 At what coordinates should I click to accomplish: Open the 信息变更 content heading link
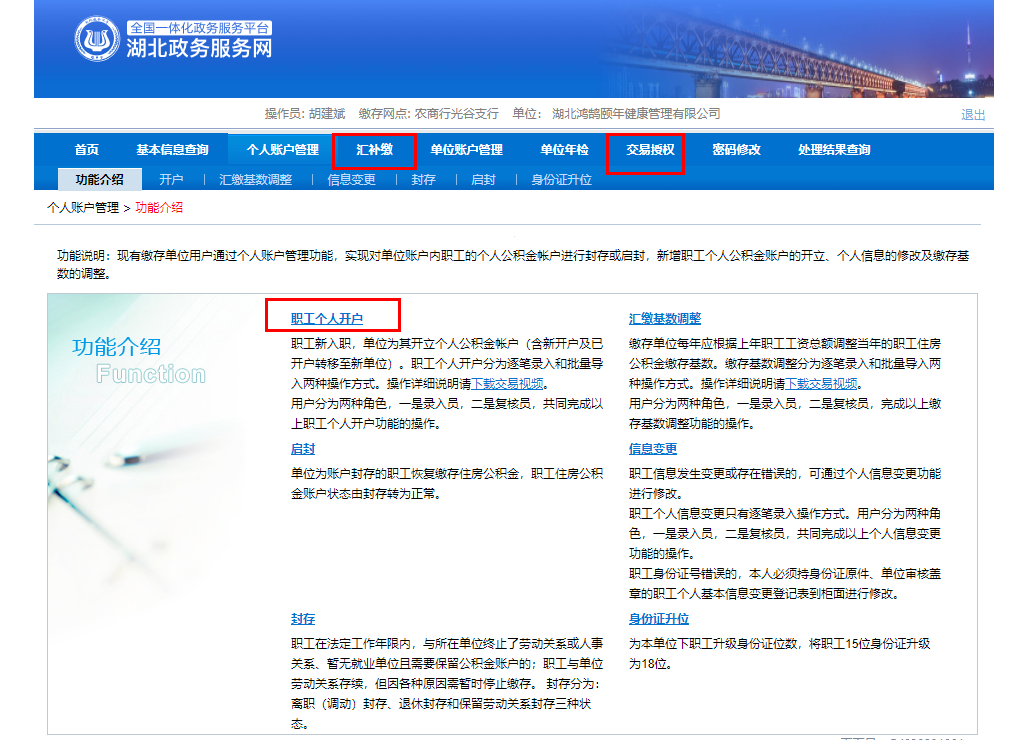pos(652,449)
